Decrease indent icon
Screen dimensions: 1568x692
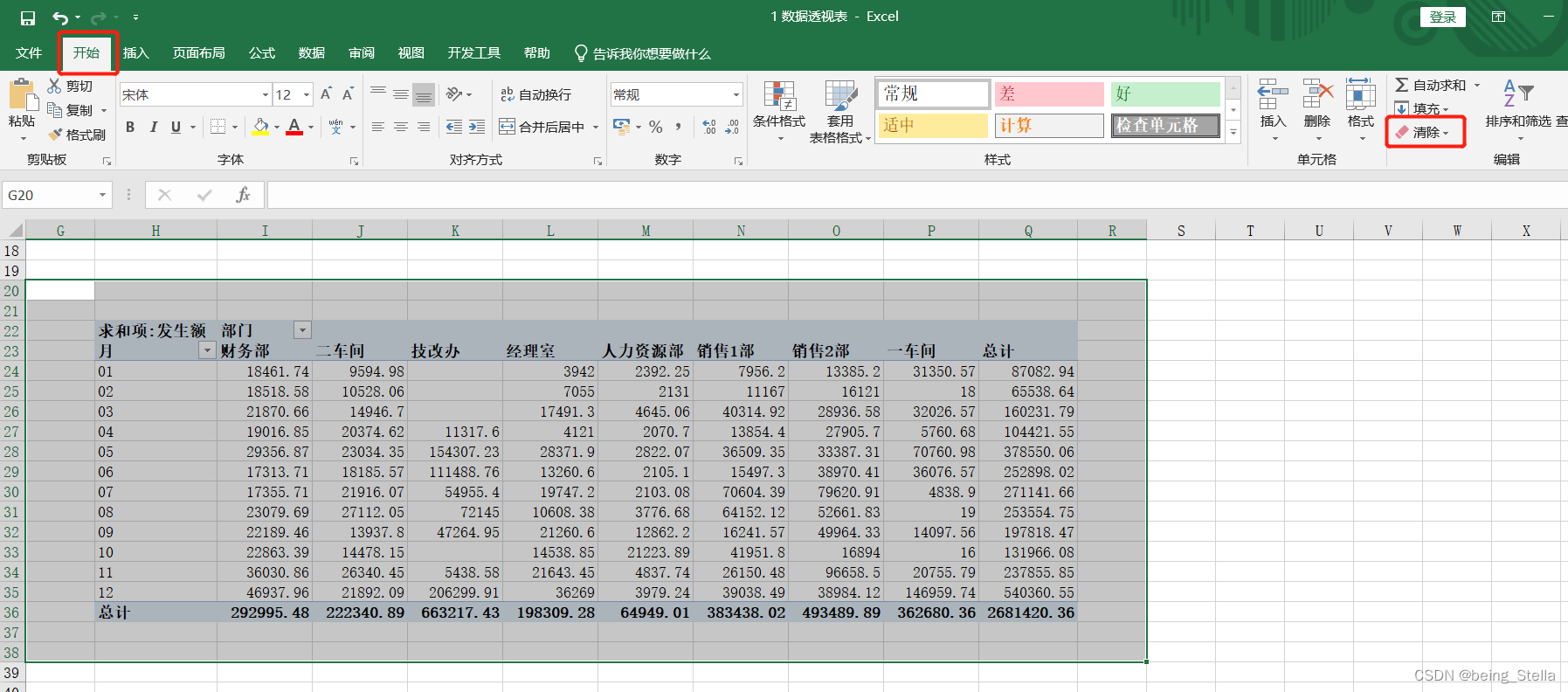pos(454,127)
